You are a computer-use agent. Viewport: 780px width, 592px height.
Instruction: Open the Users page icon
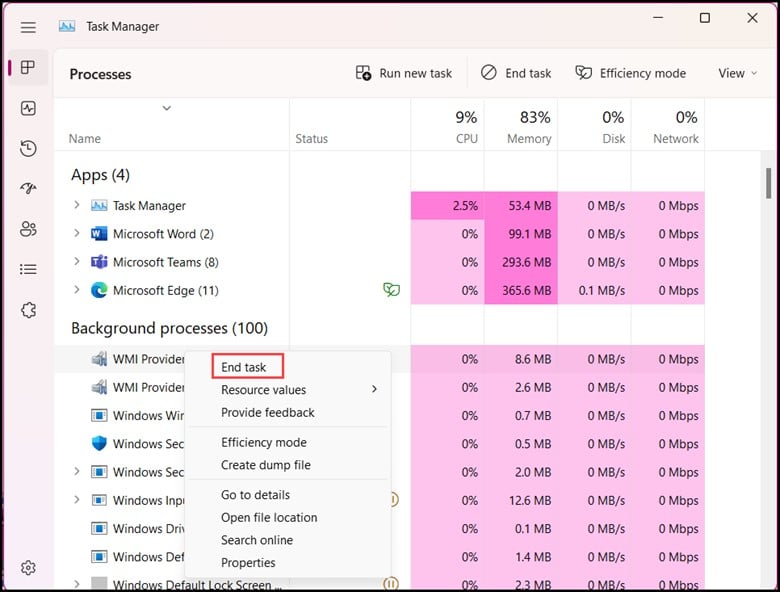tap(28, 229)
